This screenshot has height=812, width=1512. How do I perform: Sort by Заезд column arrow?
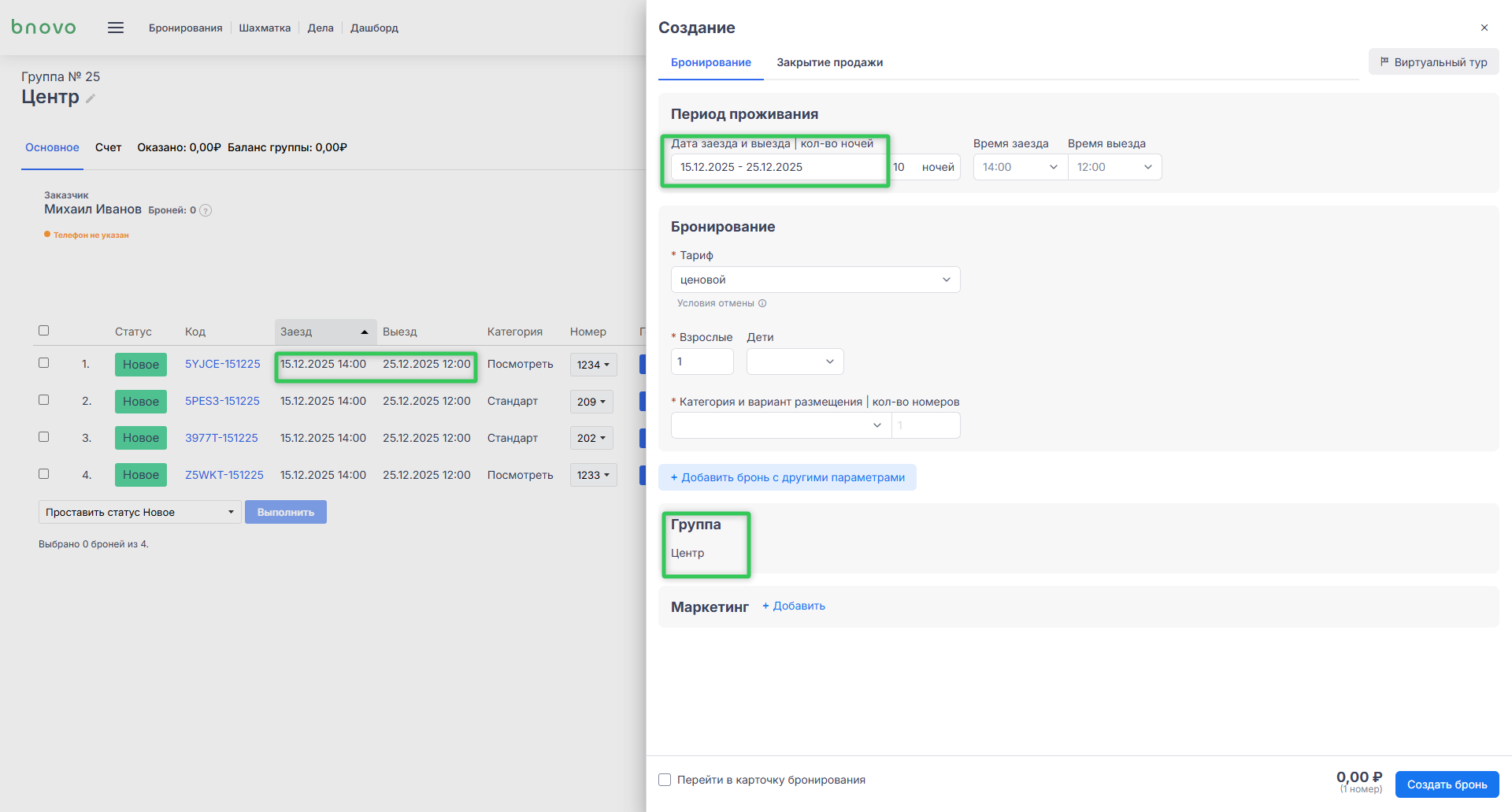(365, 332)
